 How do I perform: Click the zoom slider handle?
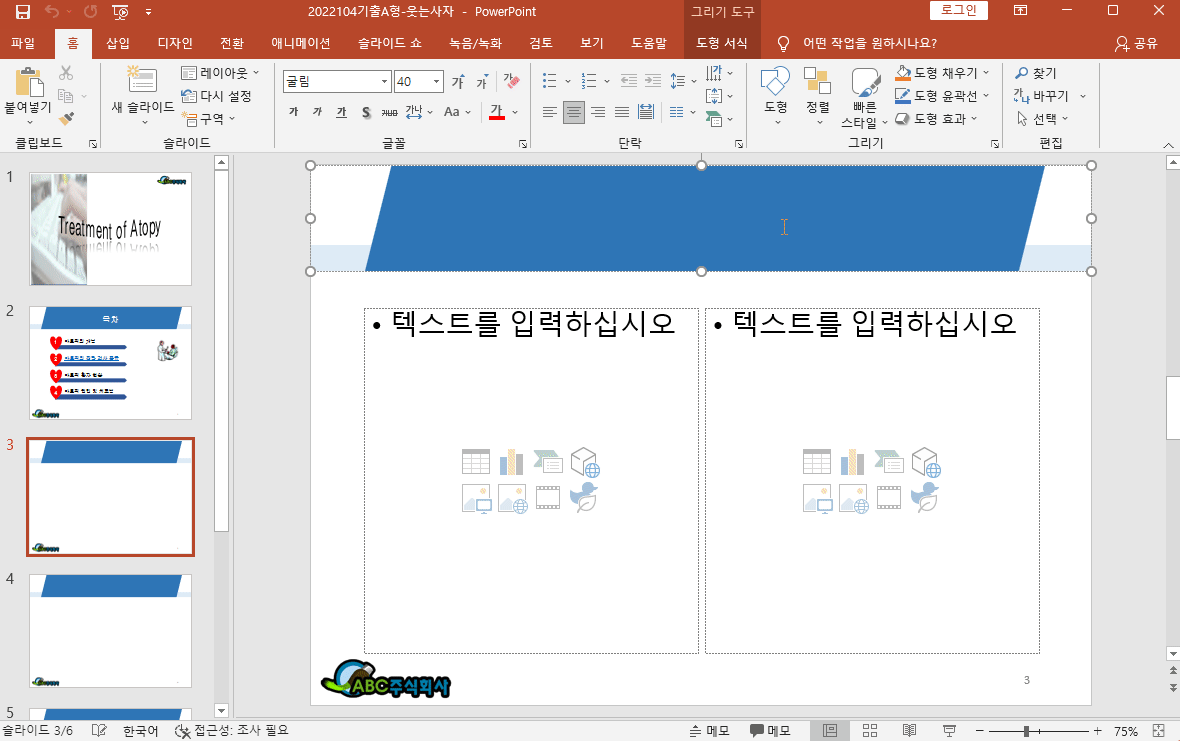(x=1026, y=730)
